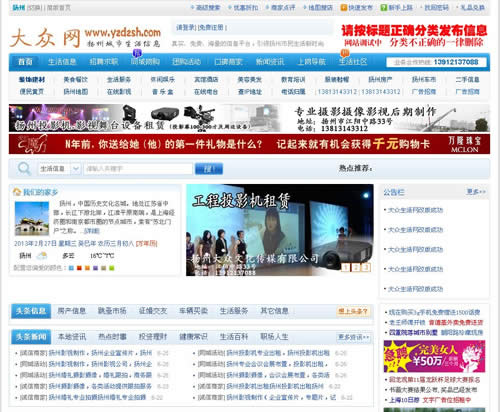This screenshot has height=412, width=500.
Task: Select slide 2 on the banner carousel
Action: point(356,267)
